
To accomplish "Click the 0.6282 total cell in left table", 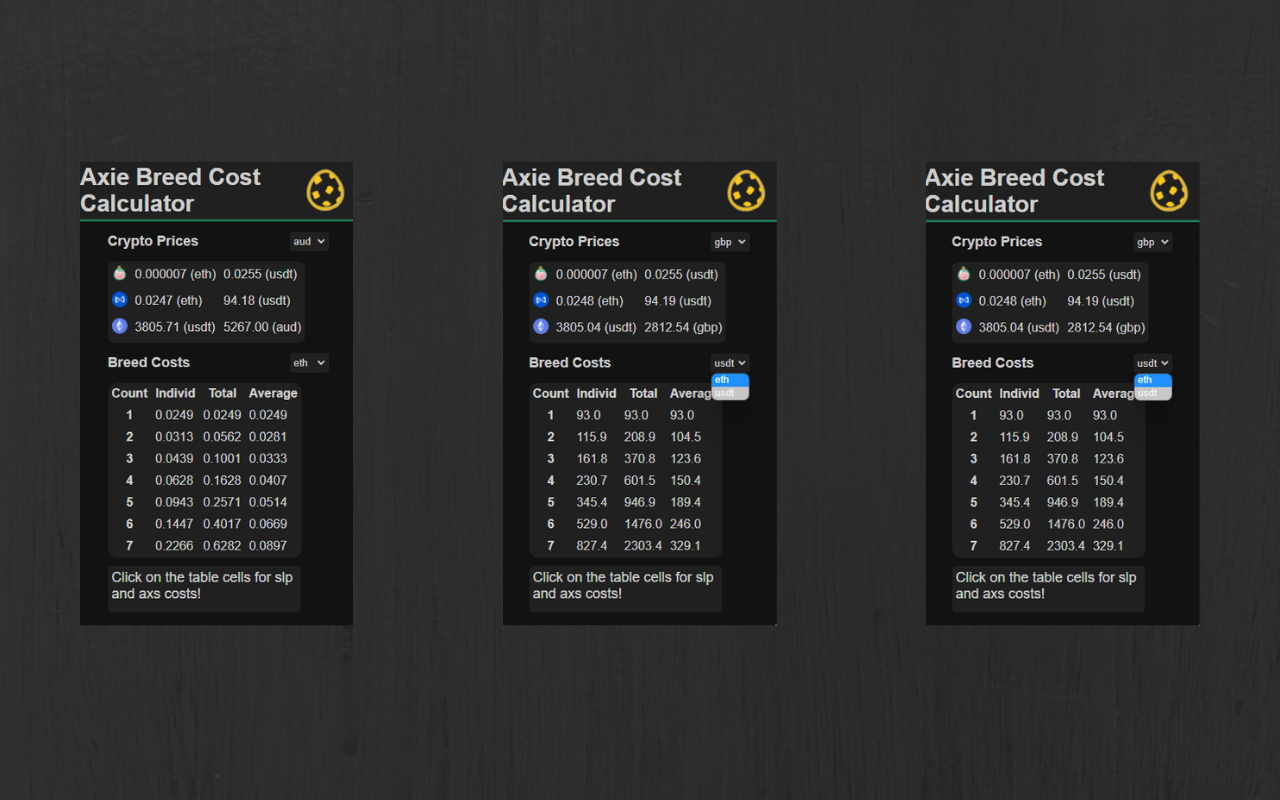I will 222,546.
